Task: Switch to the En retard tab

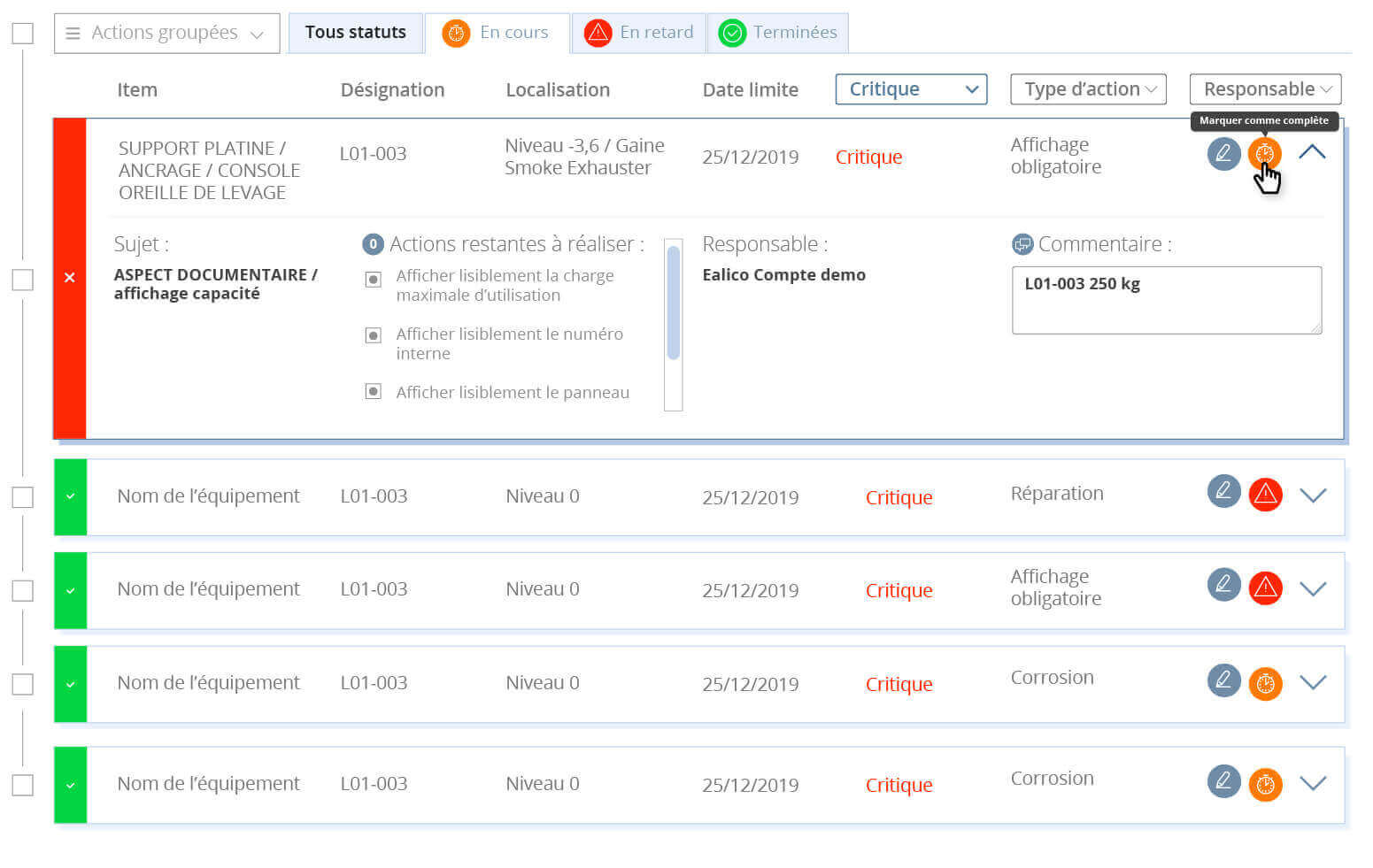Action: [639, 33]
